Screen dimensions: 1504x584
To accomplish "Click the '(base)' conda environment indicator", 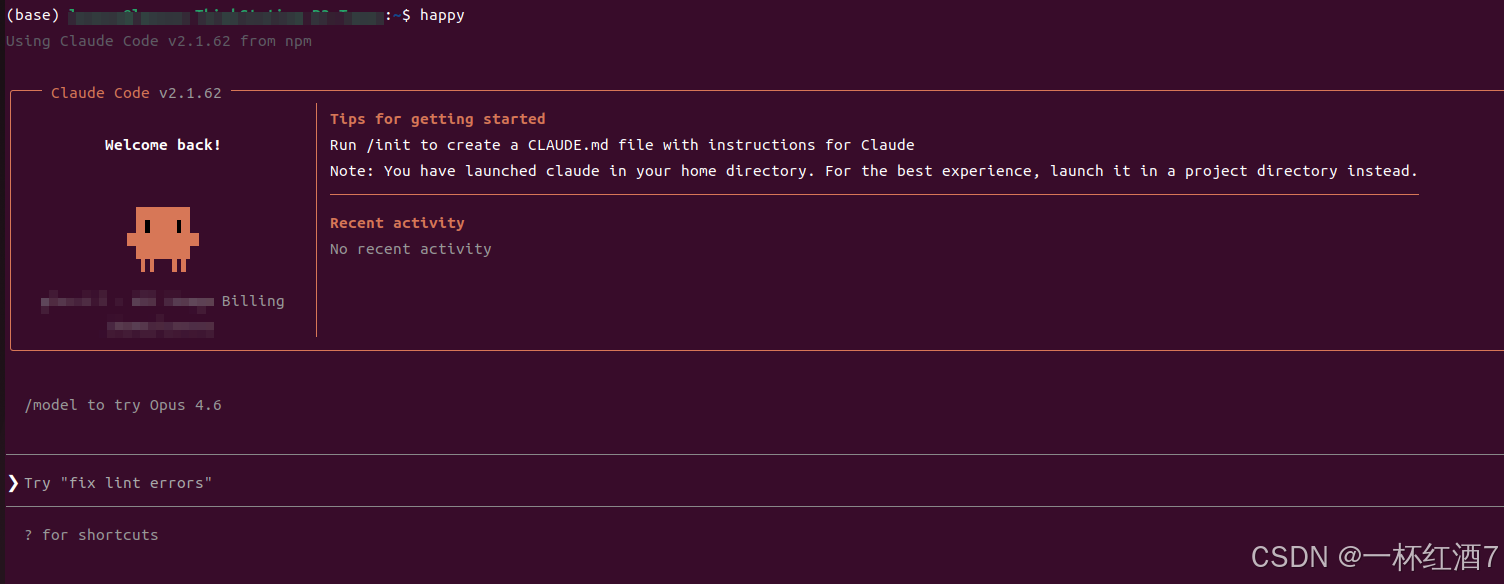I will (x=33, y=15).
